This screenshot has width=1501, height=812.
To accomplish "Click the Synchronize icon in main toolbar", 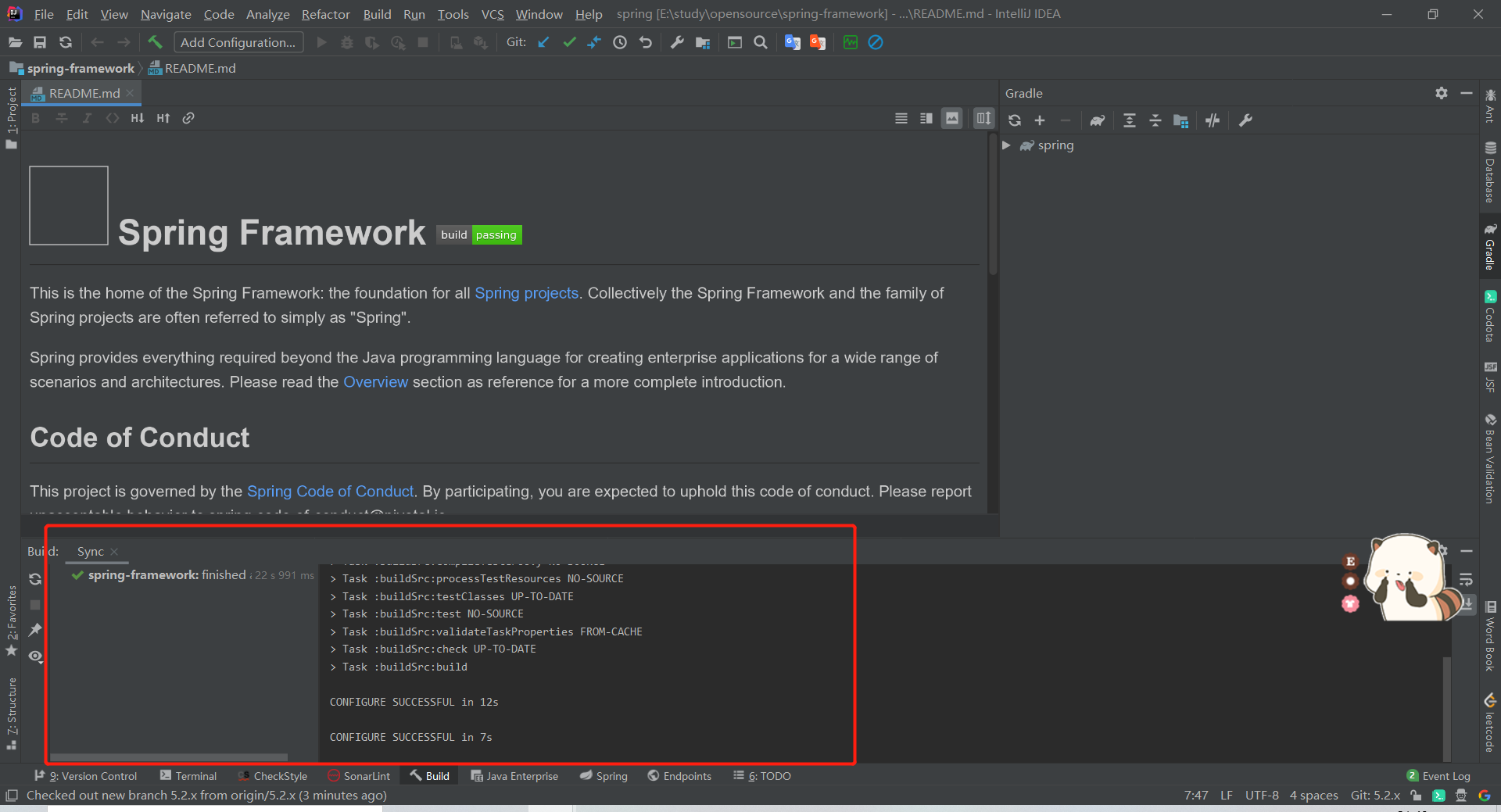I will pyautogui.click(x=66, y=42).
